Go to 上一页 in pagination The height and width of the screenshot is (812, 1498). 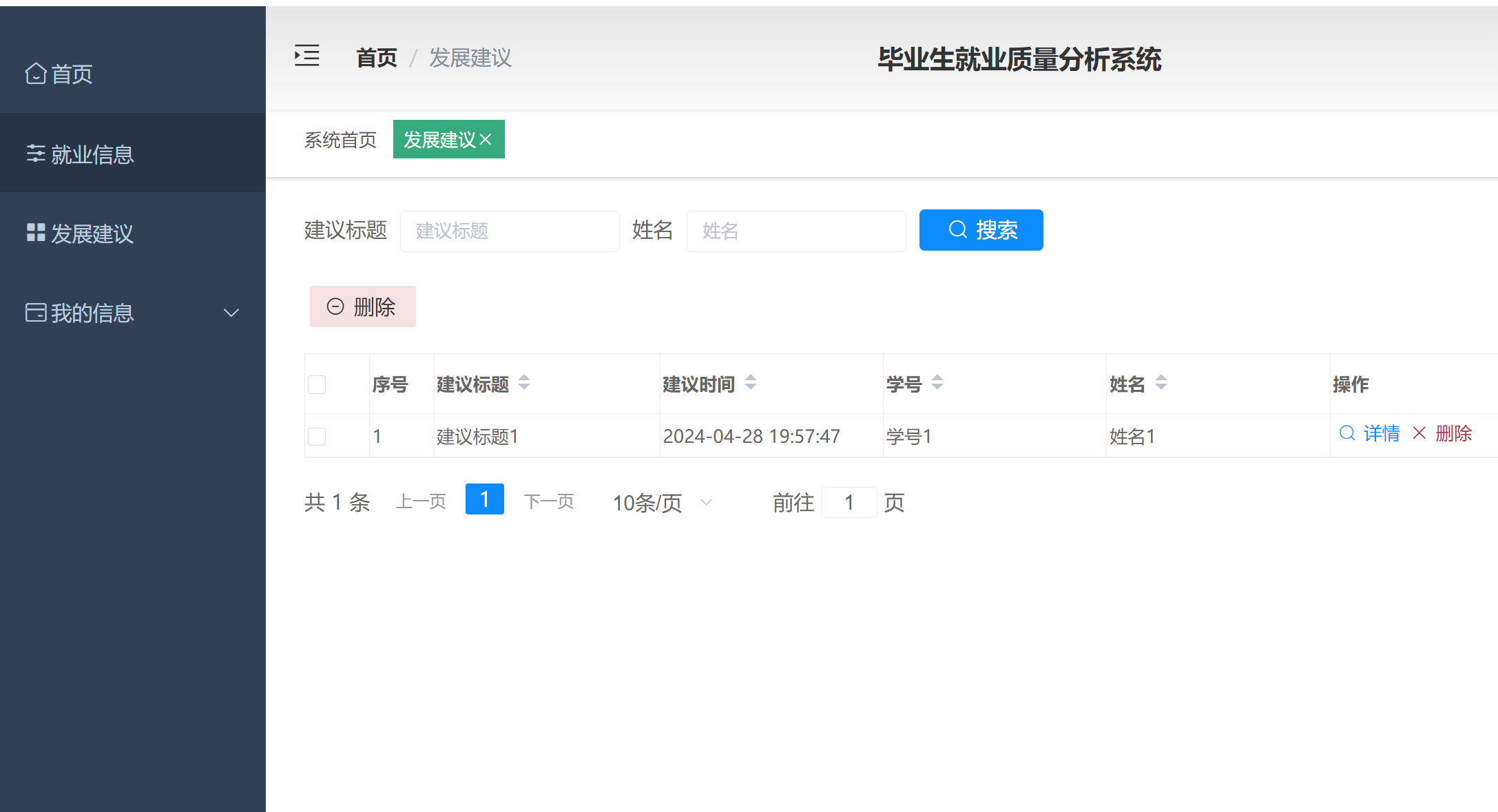421,501
